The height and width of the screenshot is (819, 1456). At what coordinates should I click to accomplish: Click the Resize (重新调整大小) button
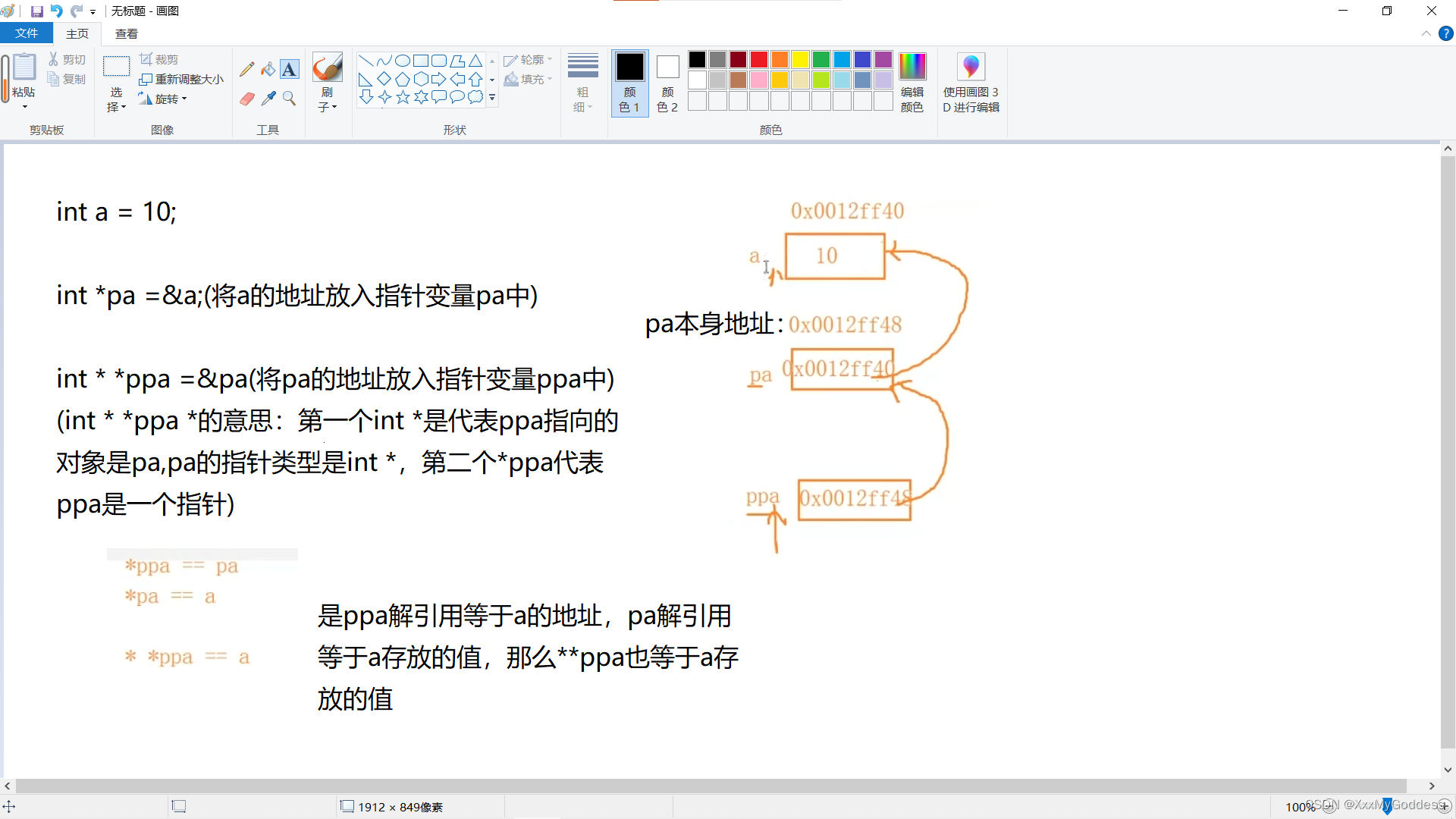(182, 79)
